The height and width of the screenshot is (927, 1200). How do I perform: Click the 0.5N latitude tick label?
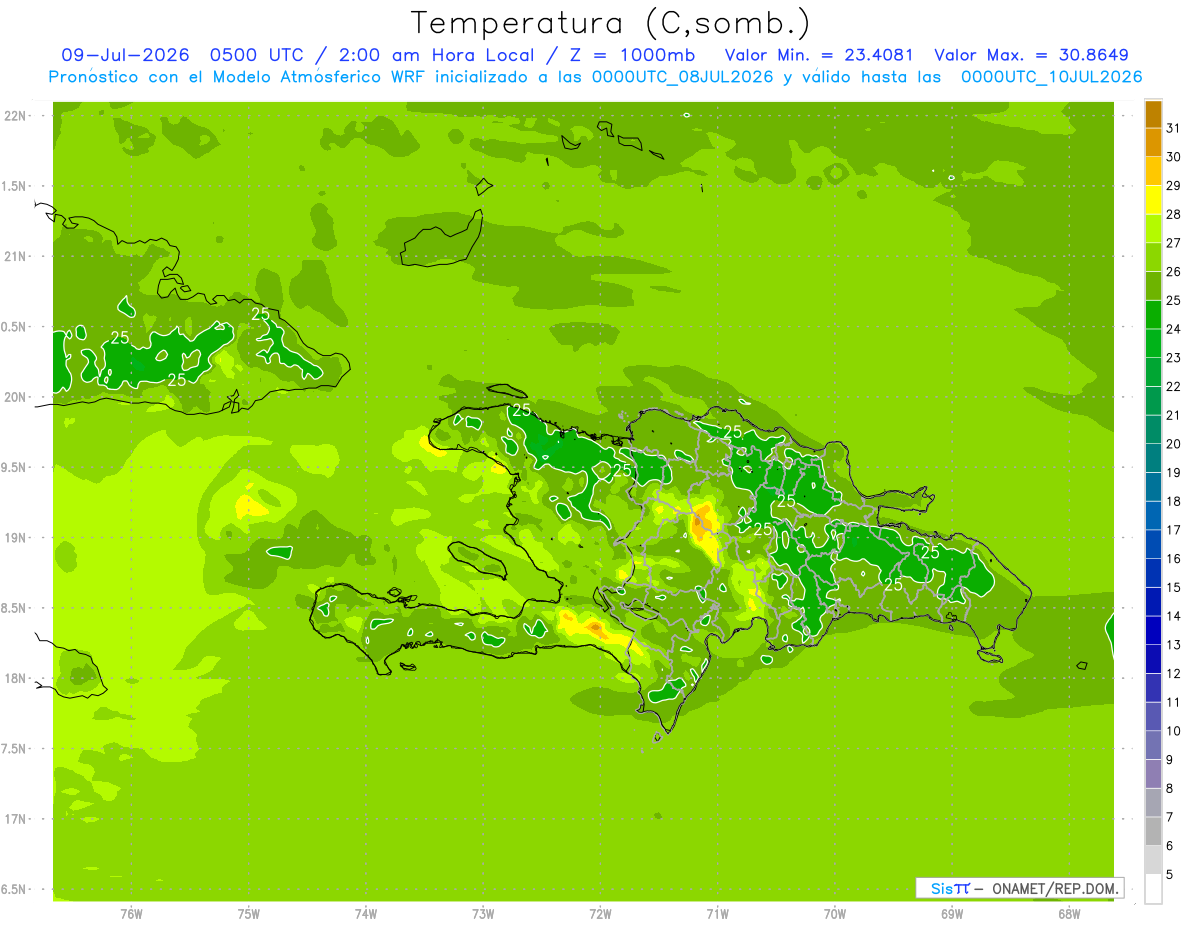(14, 327)
